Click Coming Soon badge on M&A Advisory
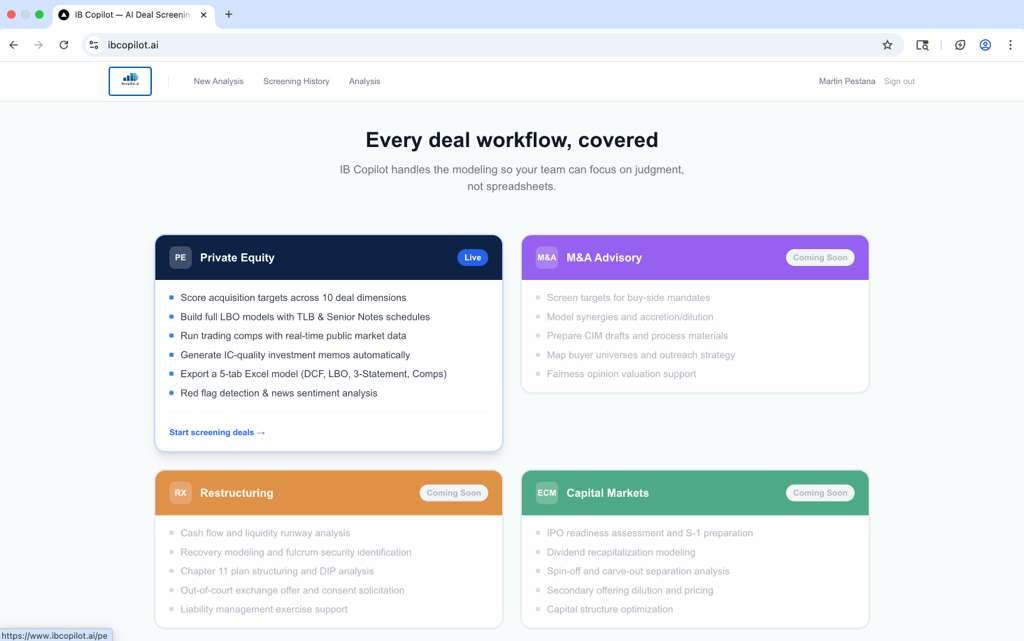The image size is (1024, 641). click(820, 257)
